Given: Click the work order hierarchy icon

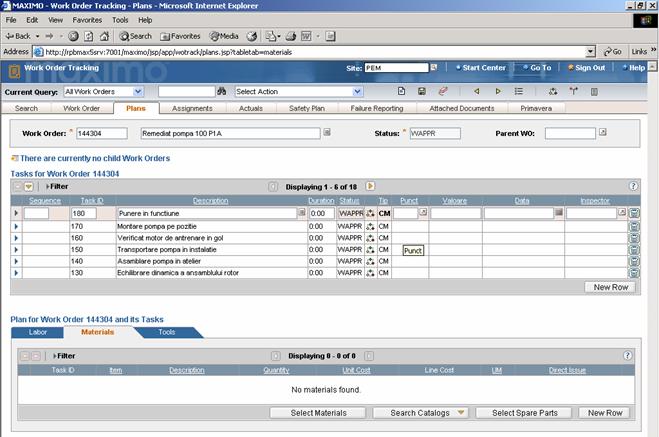Looking at the screenshot, I should click(574, 91).
